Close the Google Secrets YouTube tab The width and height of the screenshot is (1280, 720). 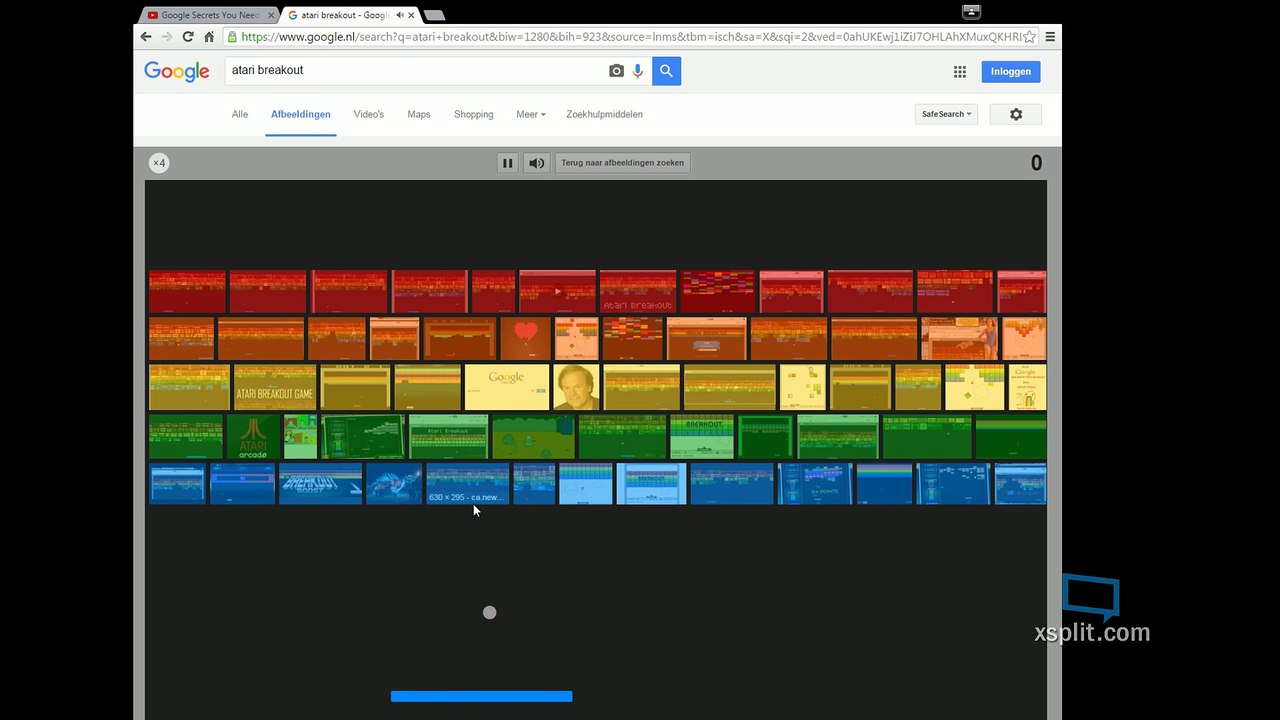[x=271, y=15]
